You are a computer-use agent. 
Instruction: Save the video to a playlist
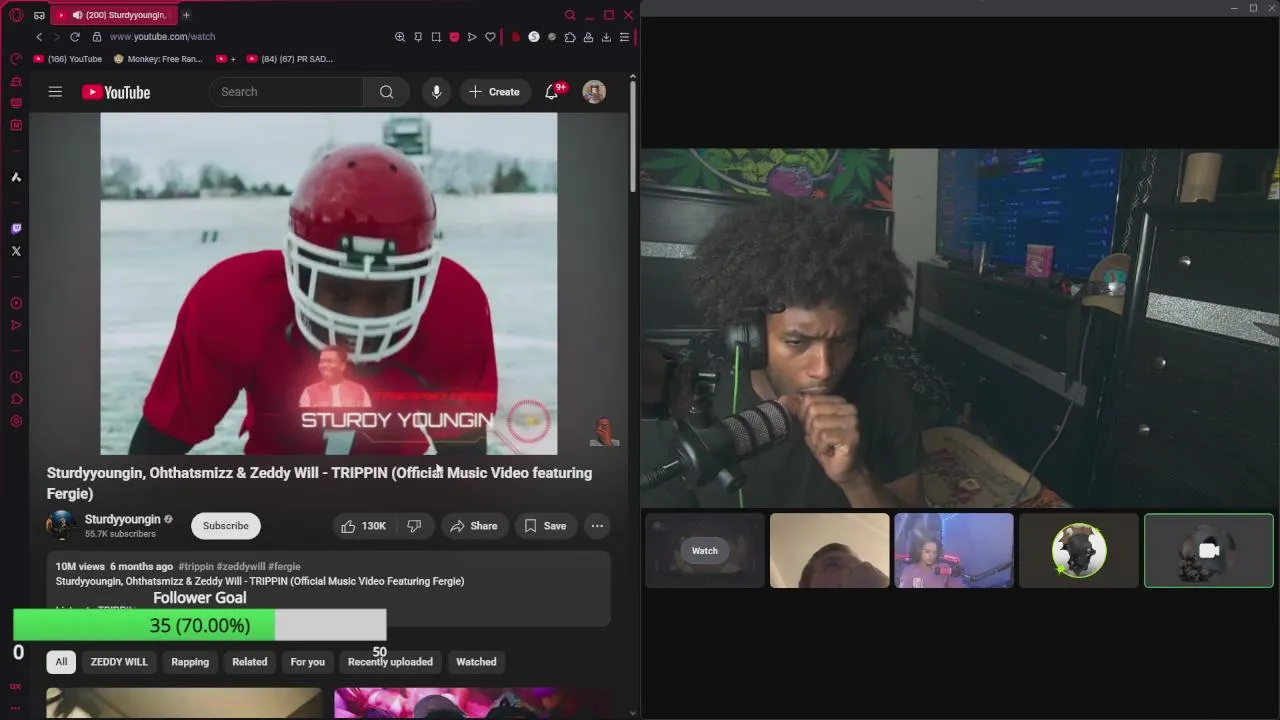tap(546, 526)
